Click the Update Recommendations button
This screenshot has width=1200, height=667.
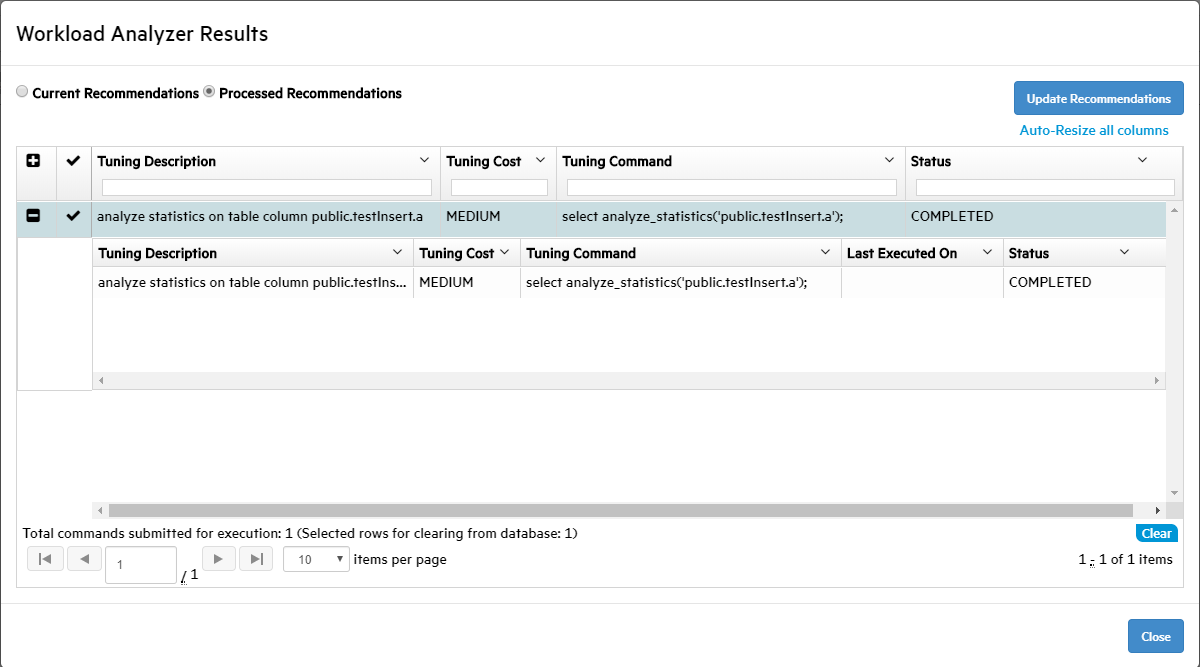click(1098, 99)
